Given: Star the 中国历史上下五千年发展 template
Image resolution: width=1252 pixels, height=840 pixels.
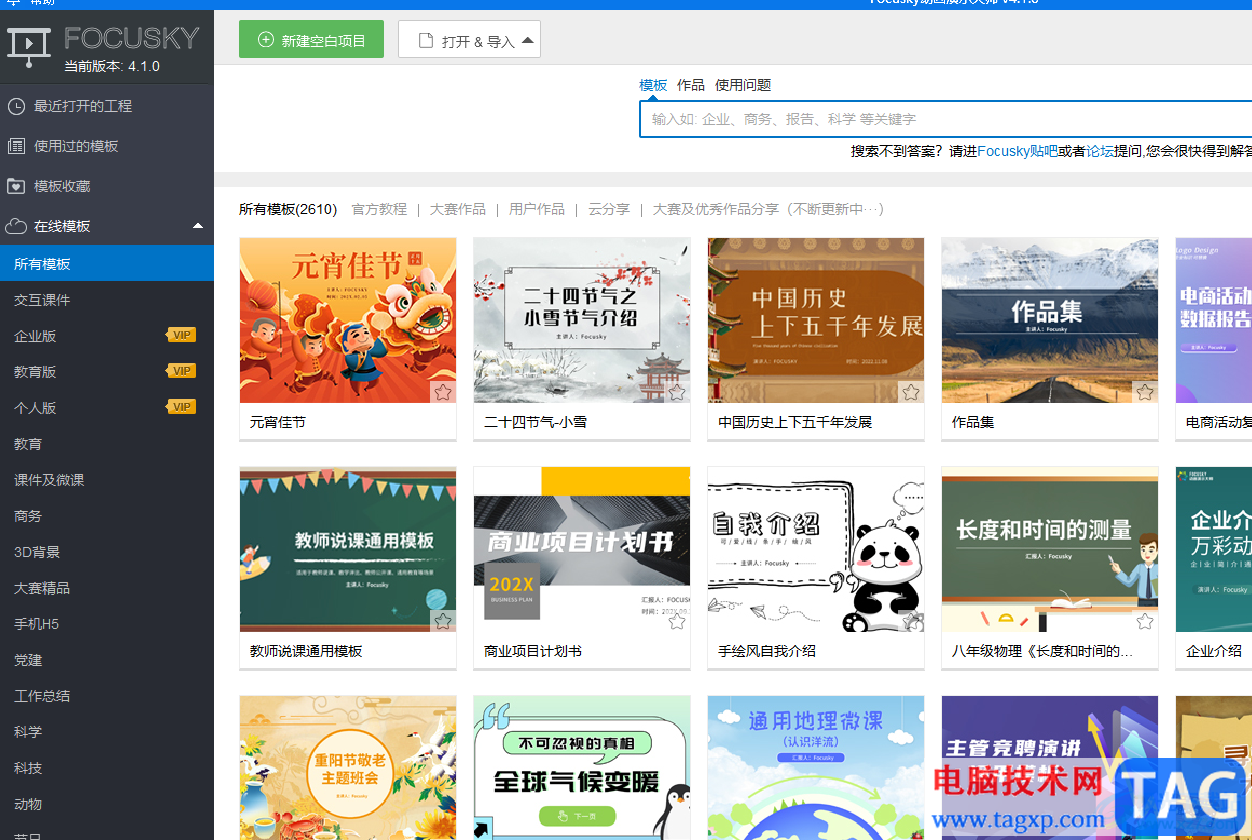Looking at the screenshot, I should pos(911,392).
